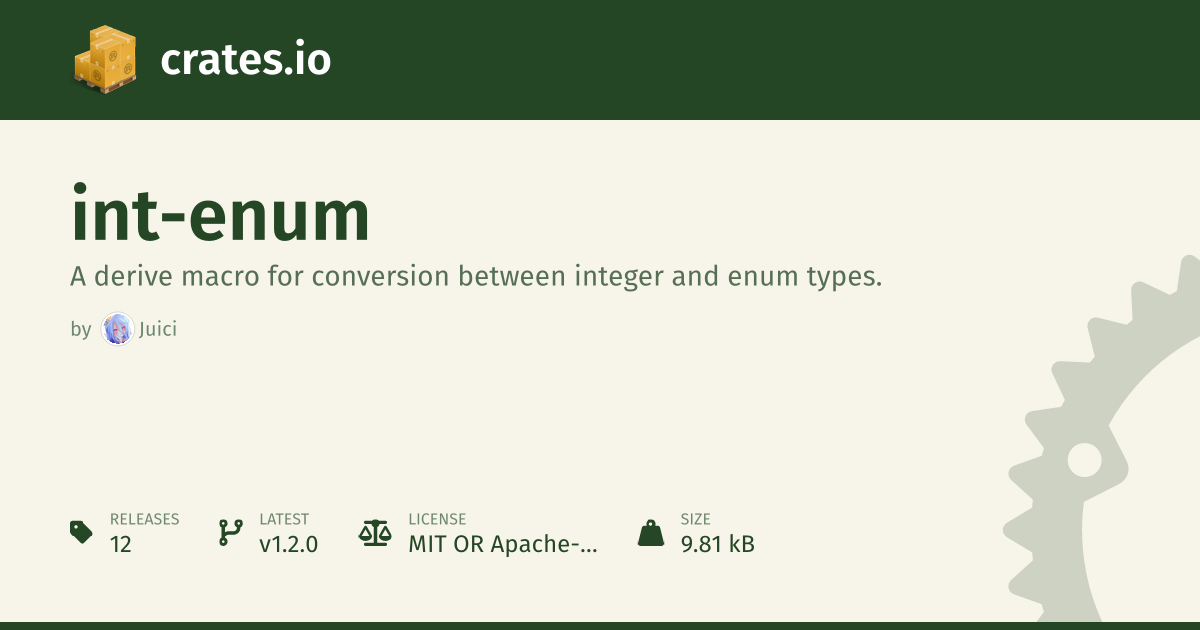Click the crates.io cargo boxes logo
The width and height of the screenshot is (1200, 630).
click(105, 59)
